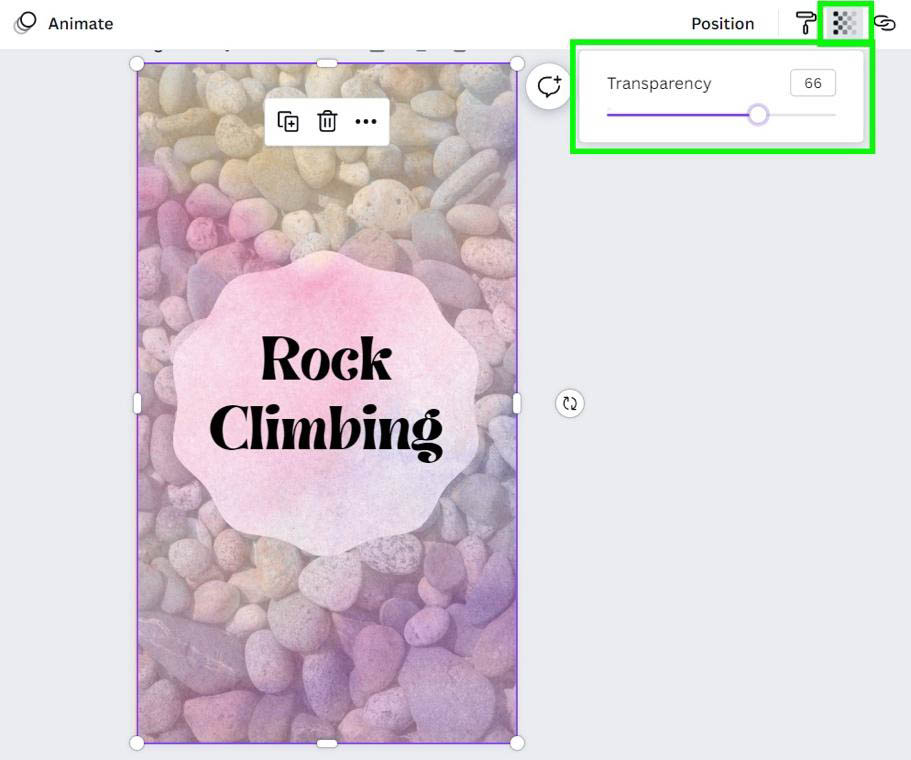
Task: Select the Copy style paint roller icon
Action: pos(805,23)
